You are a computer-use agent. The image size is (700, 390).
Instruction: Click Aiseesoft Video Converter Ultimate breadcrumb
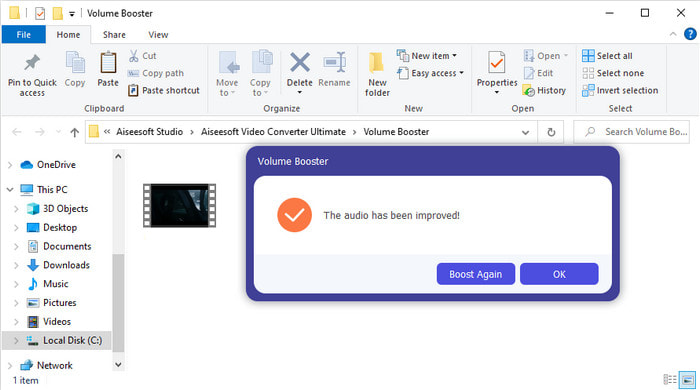(x=273, y=132)
